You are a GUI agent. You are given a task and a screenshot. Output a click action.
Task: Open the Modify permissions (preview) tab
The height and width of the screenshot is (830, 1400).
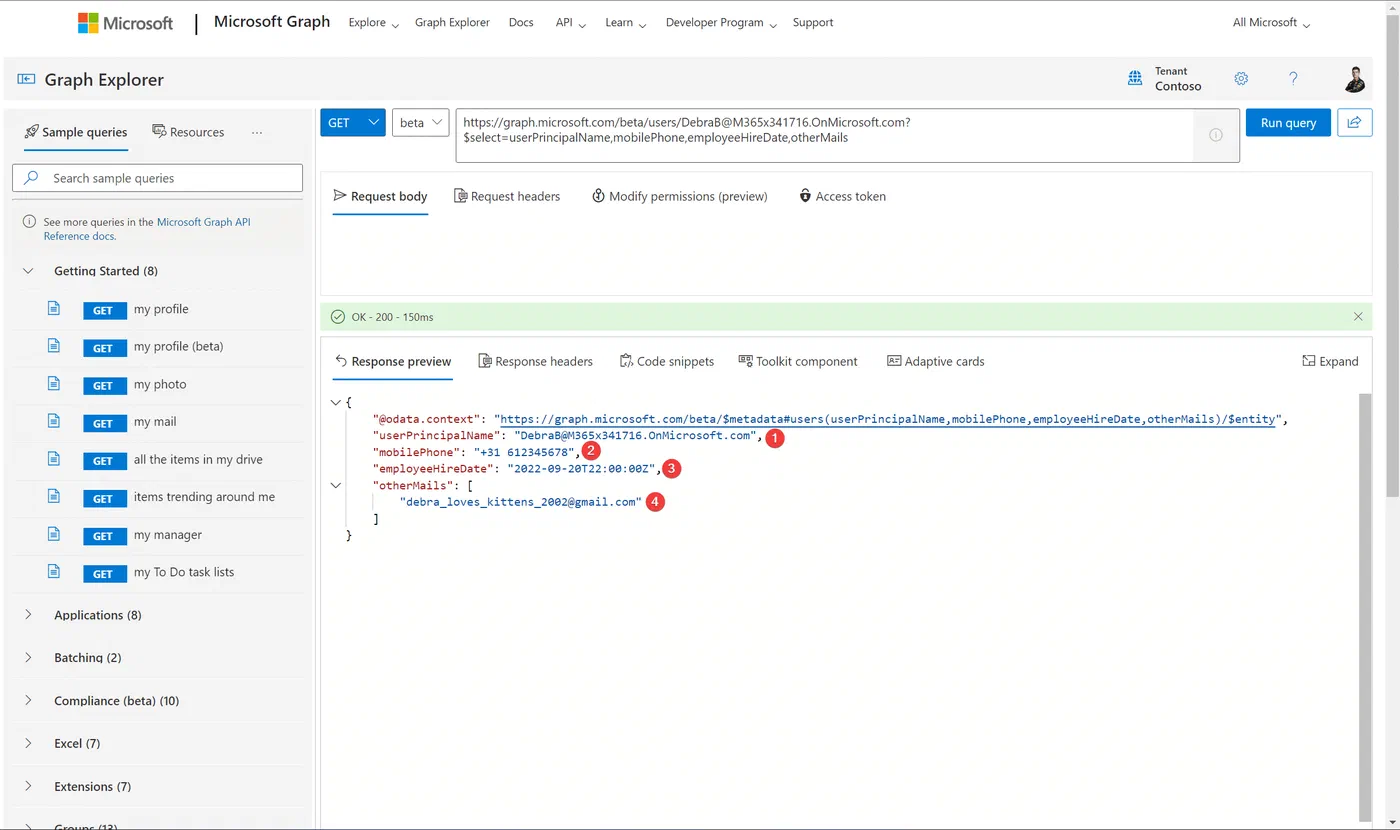(680, 196)
